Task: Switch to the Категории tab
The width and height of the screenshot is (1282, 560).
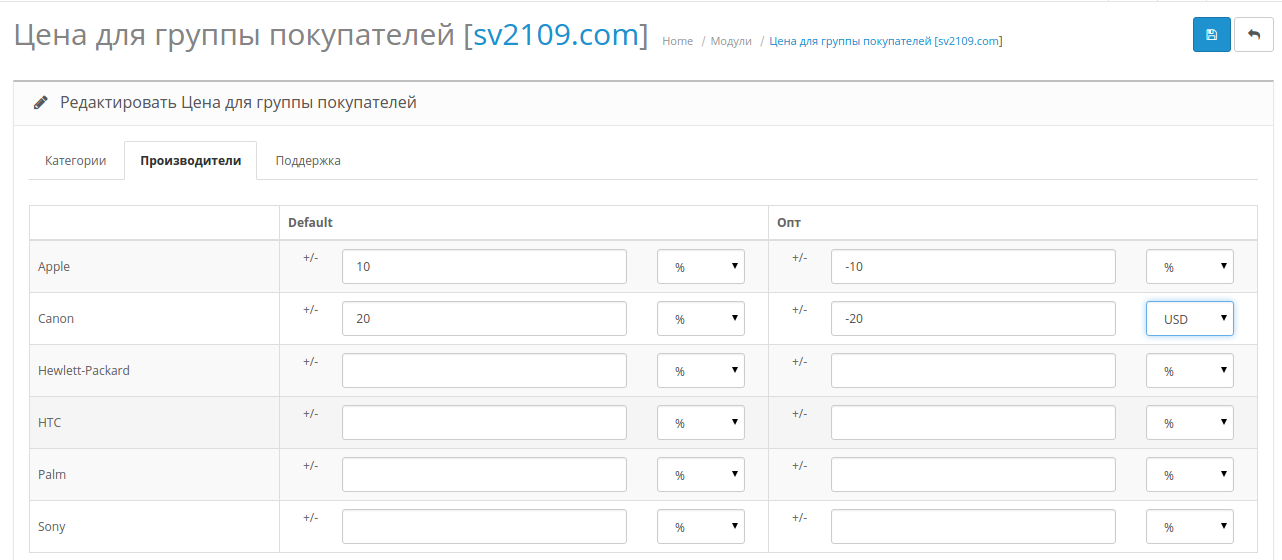Action: (x=76, y=160)
